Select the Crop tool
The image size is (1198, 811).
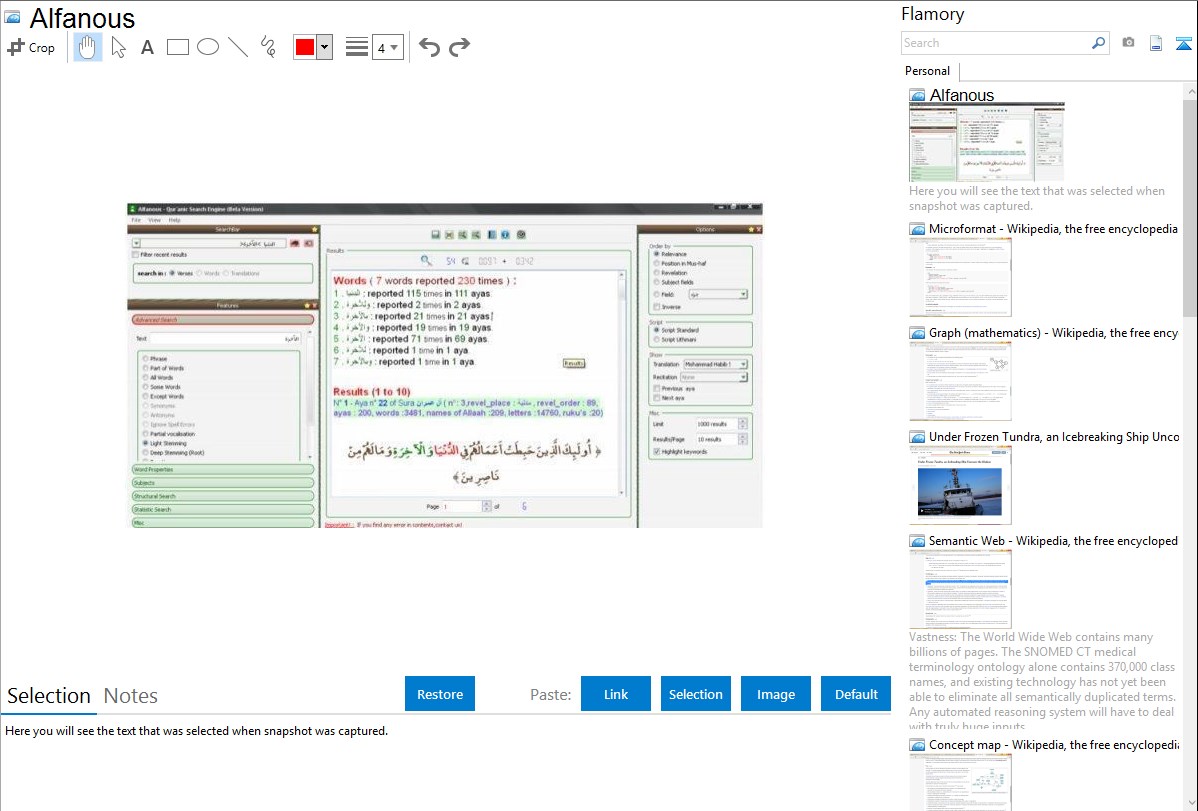point(31,47)
